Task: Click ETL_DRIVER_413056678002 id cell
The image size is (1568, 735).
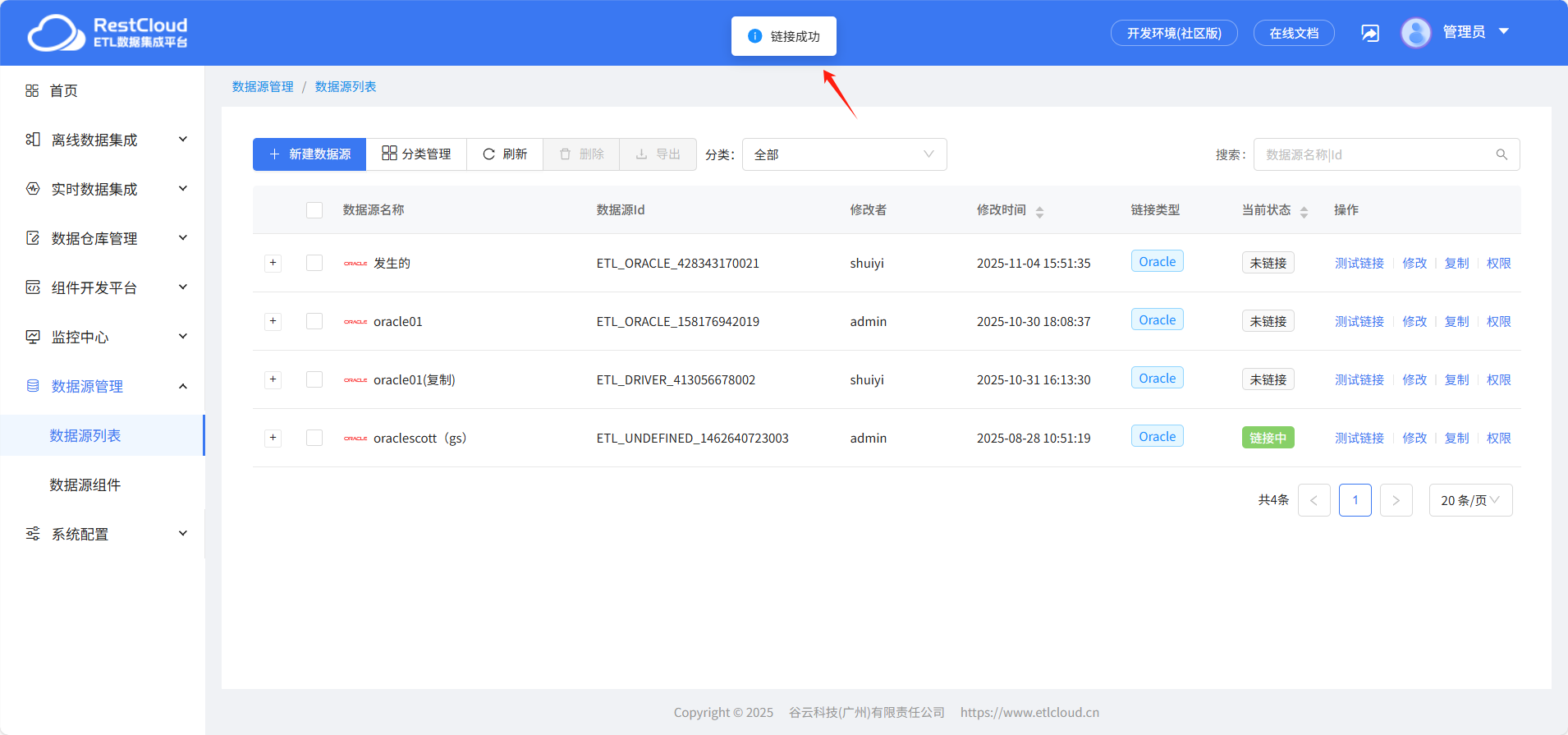Action: pyautogui.click(x=676, y=379)
